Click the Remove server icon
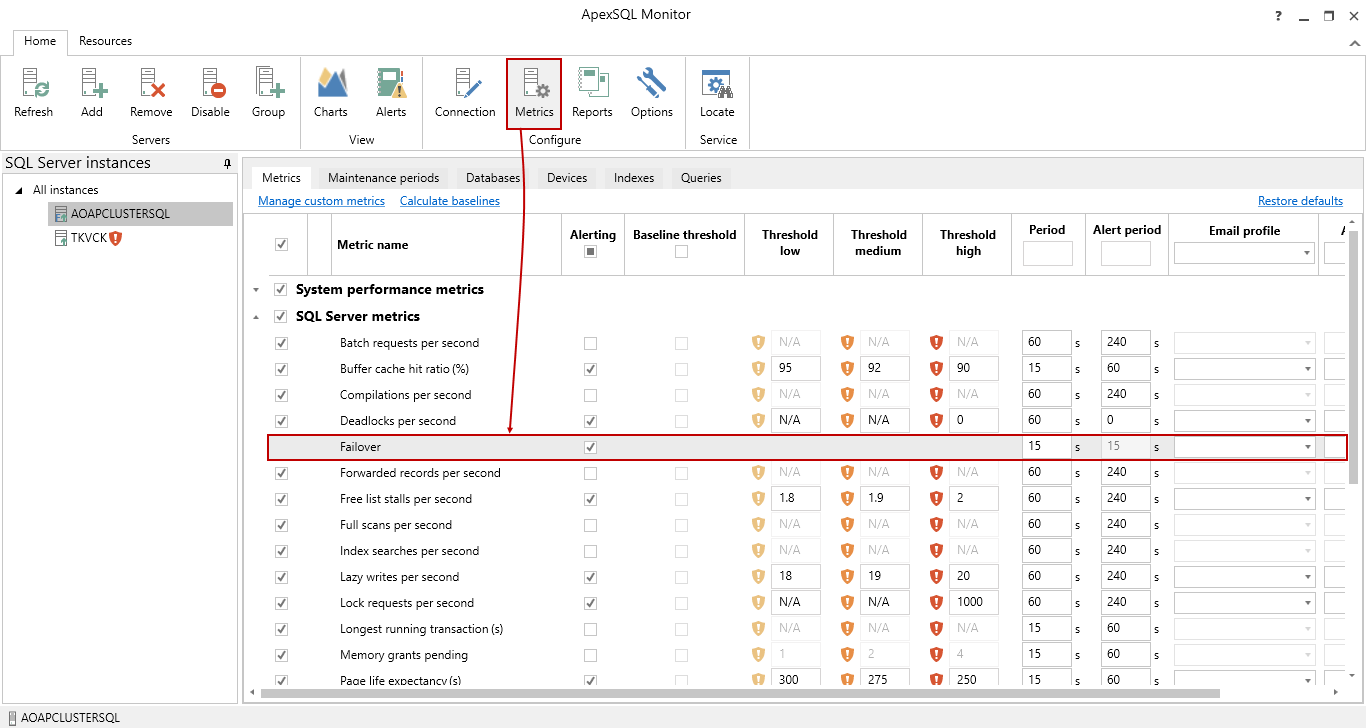 151,83
